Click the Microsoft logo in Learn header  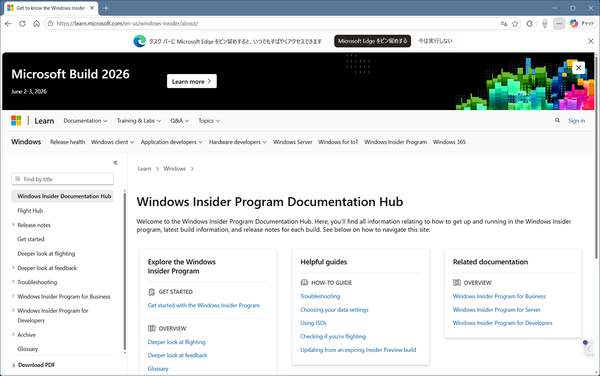pos(16,120)
